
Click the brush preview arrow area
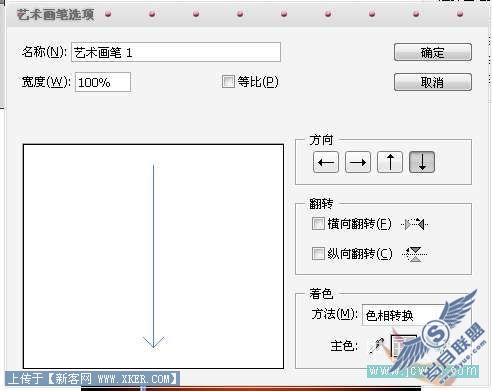click(153, 256)
